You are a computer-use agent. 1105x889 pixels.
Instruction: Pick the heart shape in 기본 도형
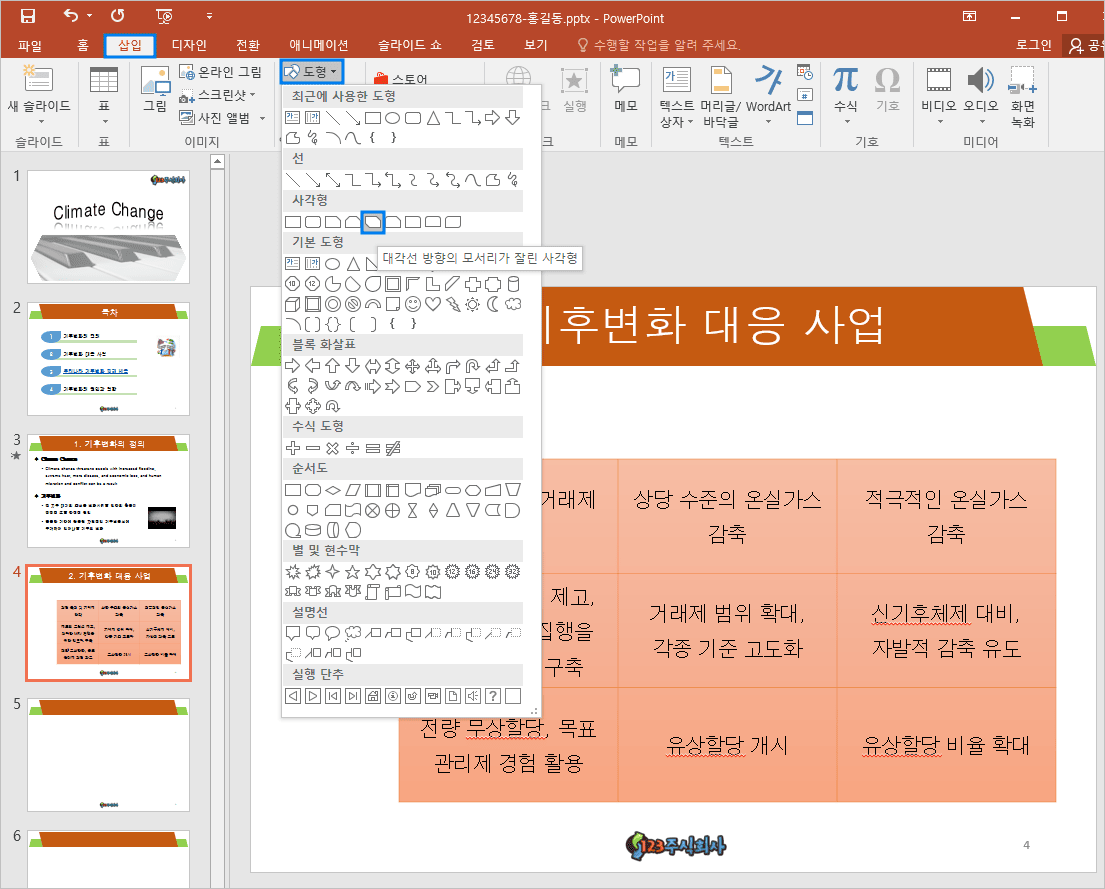click(433, 304)
